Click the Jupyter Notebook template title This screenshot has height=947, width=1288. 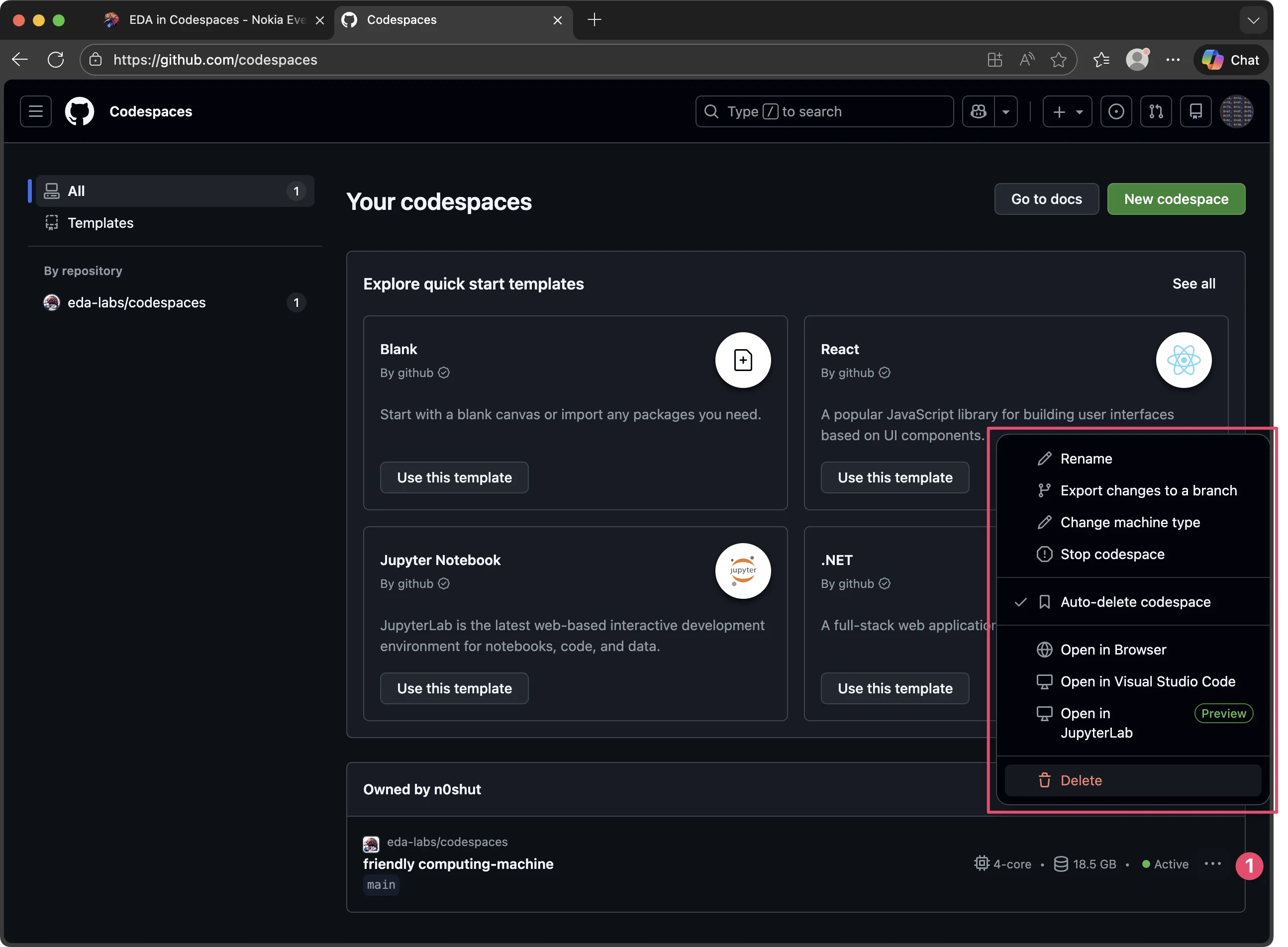point(440,560)
